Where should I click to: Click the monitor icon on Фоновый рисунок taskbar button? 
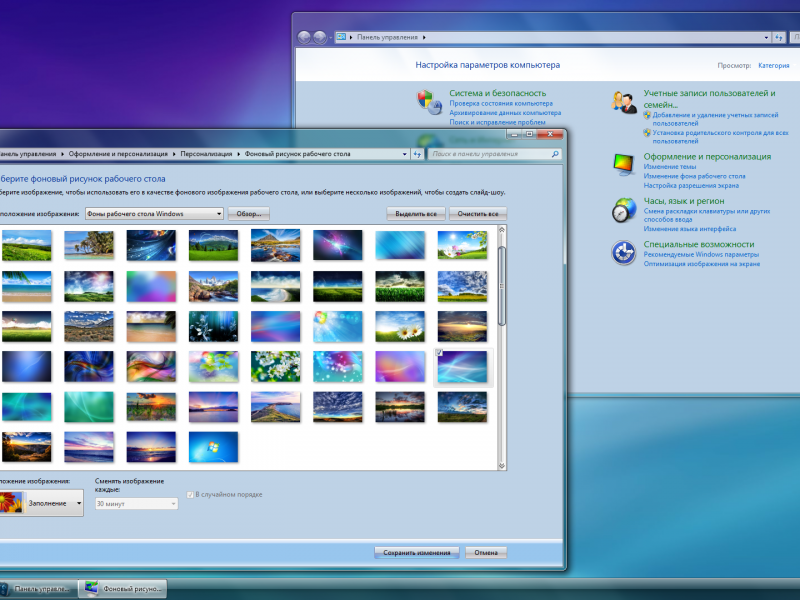pos(91,588)
